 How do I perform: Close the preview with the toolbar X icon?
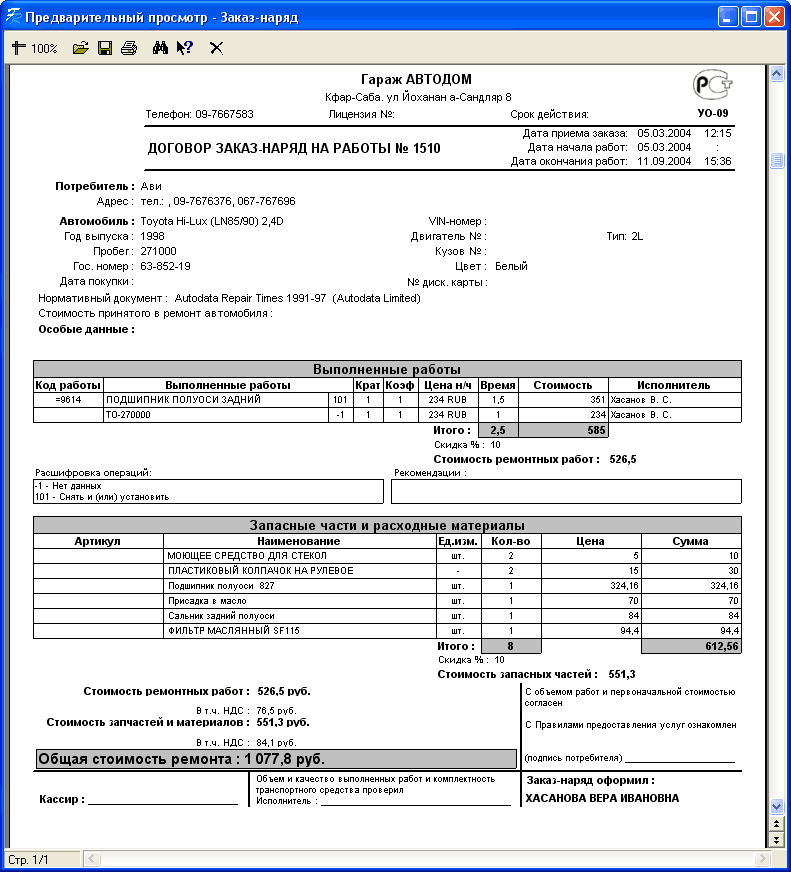(216, 48)
